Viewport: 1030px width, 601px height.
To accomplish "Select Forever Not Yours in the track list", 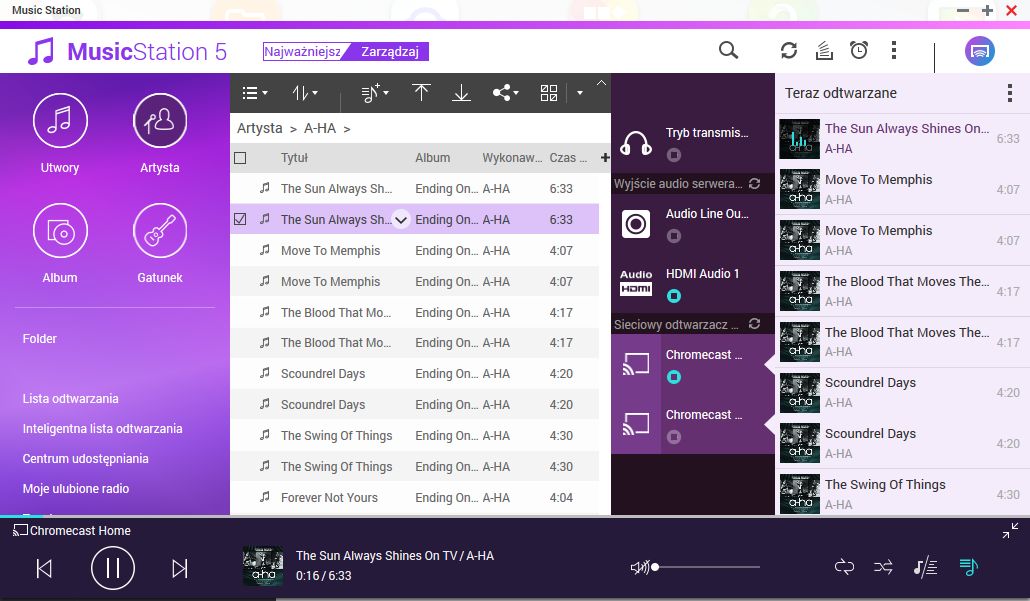I will pyautogui.click(x=414, y=498).
